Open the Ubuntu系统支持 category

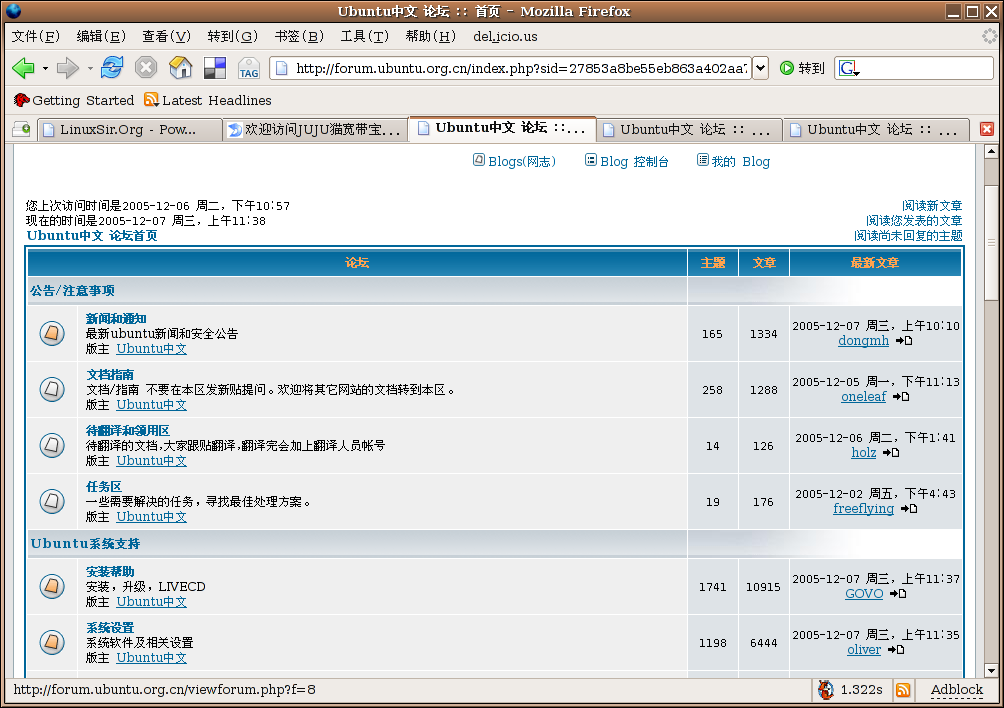[x=85, y=543]
